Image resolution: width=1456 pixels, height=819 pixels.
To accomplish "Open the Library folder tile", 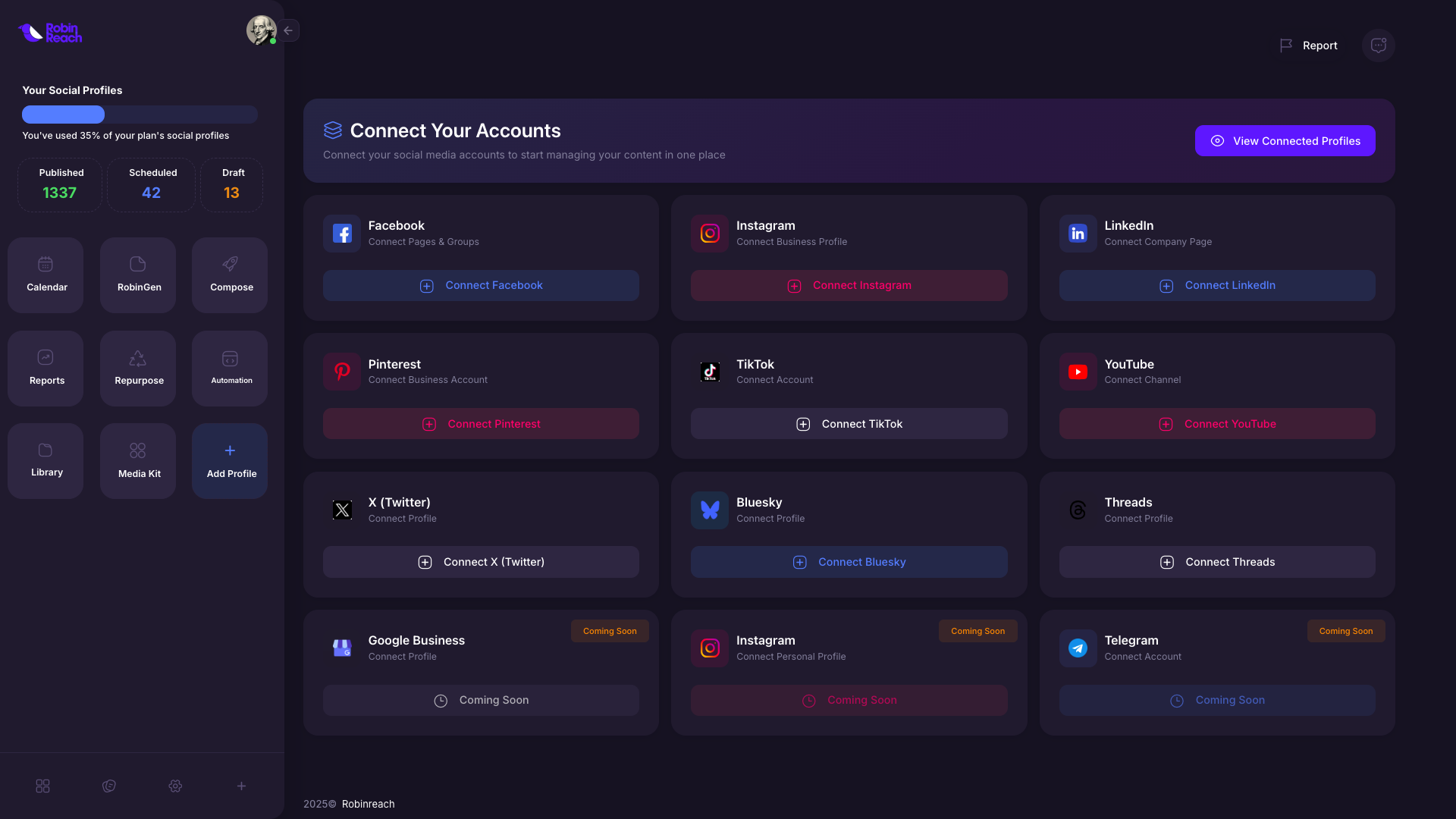I will click(45, 460).
